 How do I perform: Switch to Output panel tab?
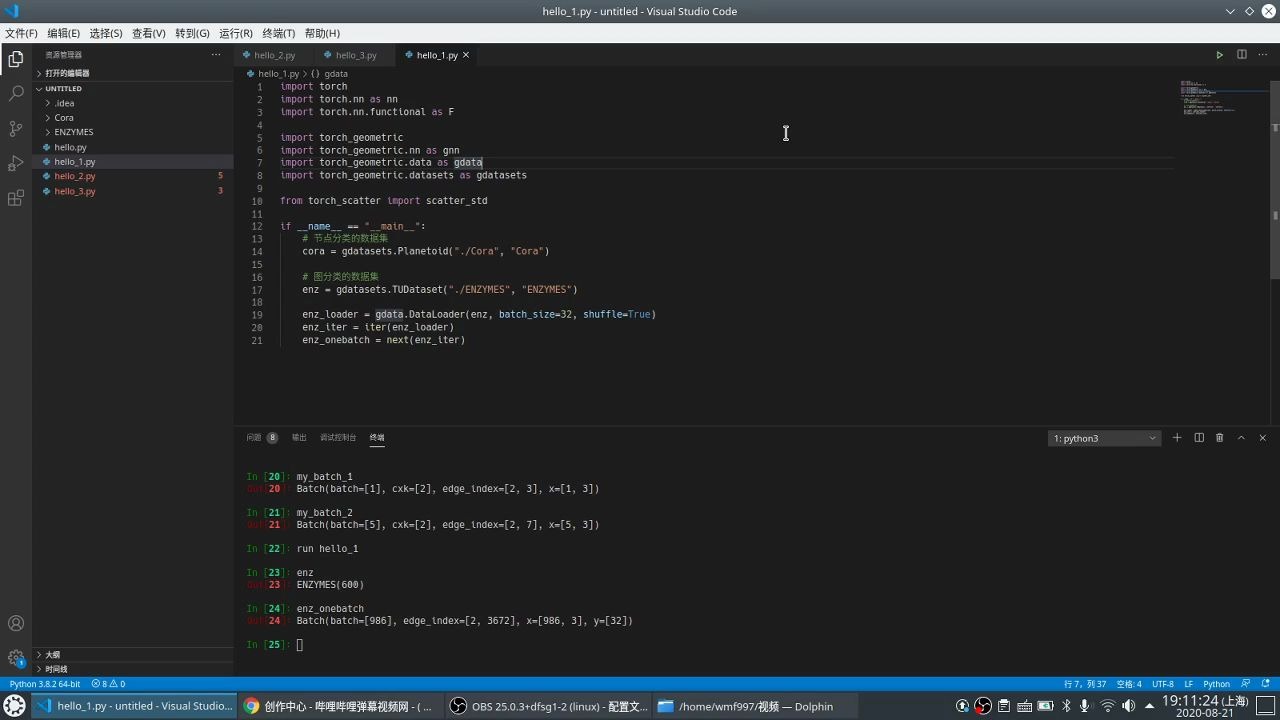(299, 438)
